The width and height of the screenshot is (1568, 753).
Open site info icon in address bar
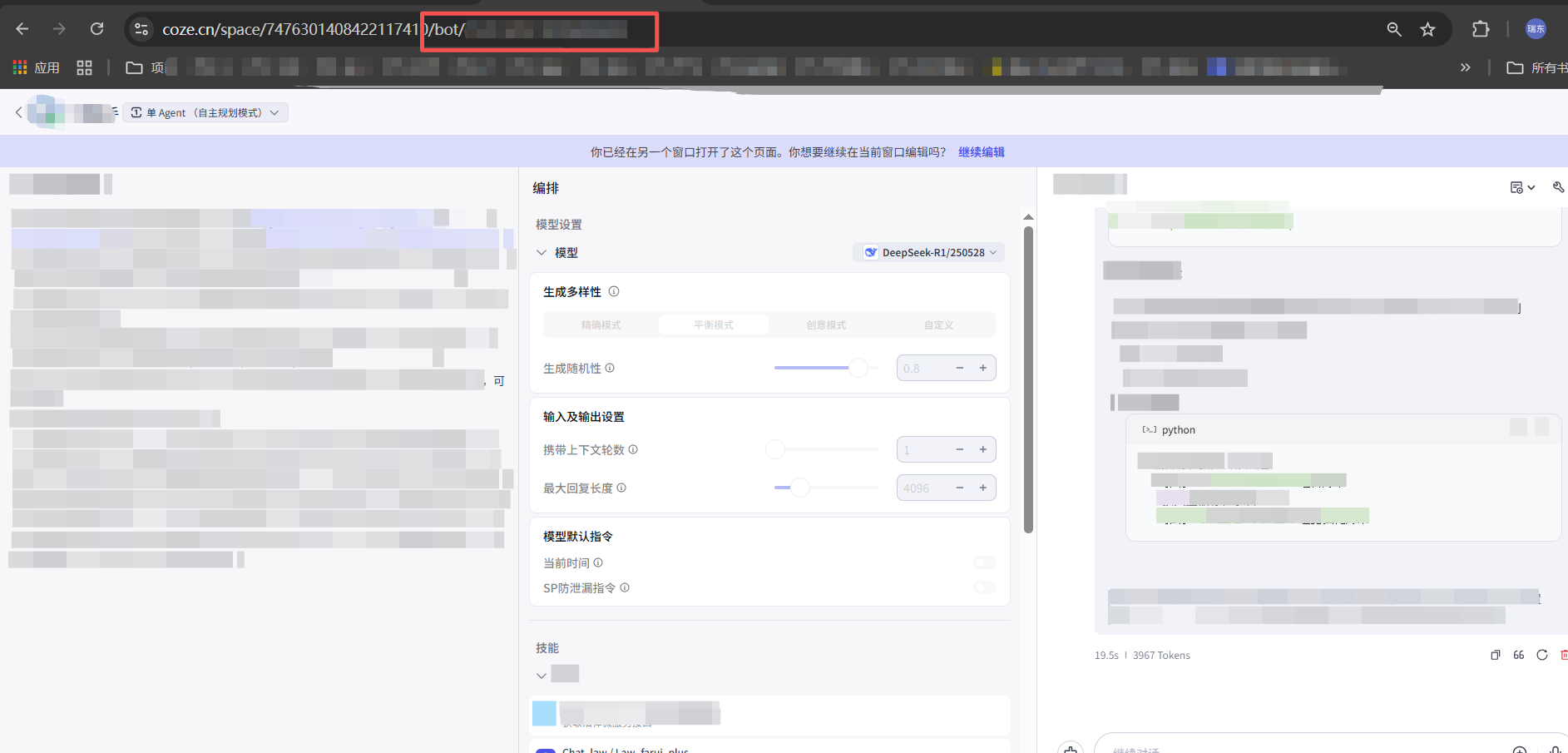click(x=141, y=29)
